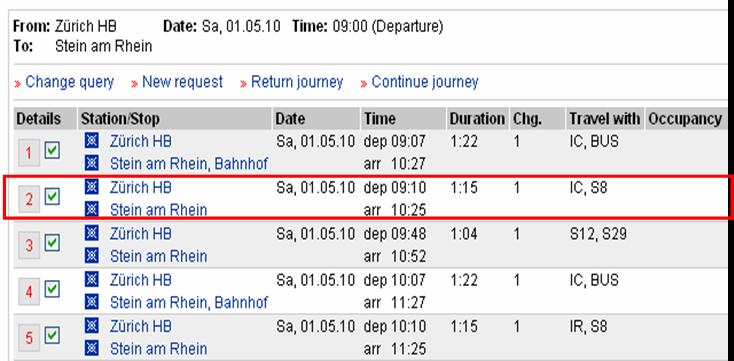Click station icon beside Stein am Rhein, Bahnhof in connection 1
Screen dimensions: 734x361
(92, 163)
